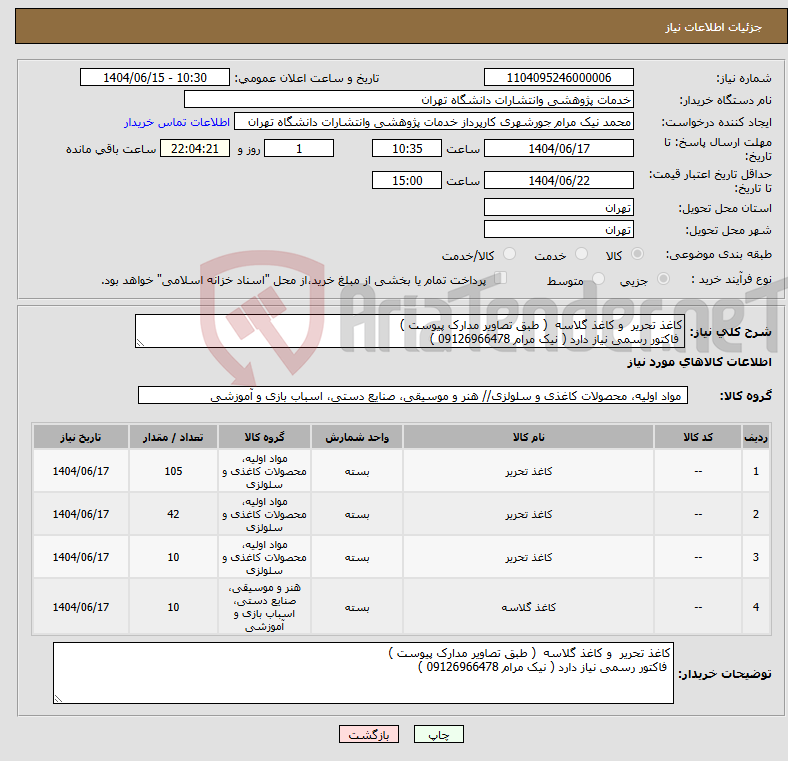This screenshot has height=761, width=788.
Task: Click the نام کالا column header
Action: coord(528,437)
